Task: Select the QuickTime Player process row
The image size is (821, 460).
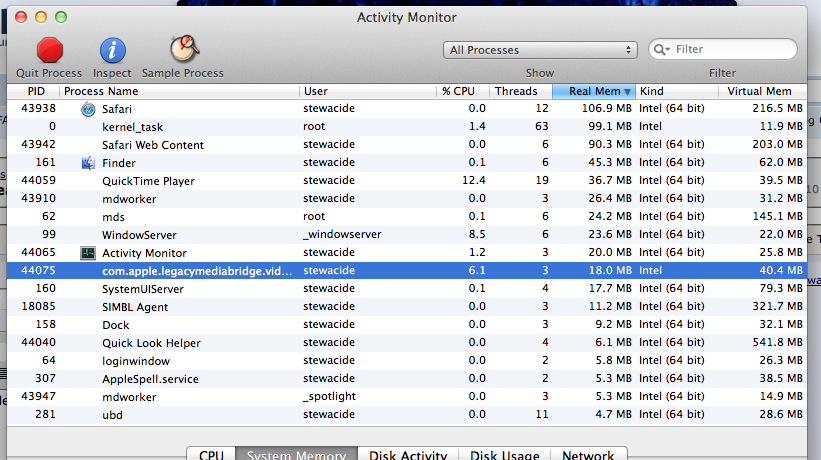Action: click(407, 181)
